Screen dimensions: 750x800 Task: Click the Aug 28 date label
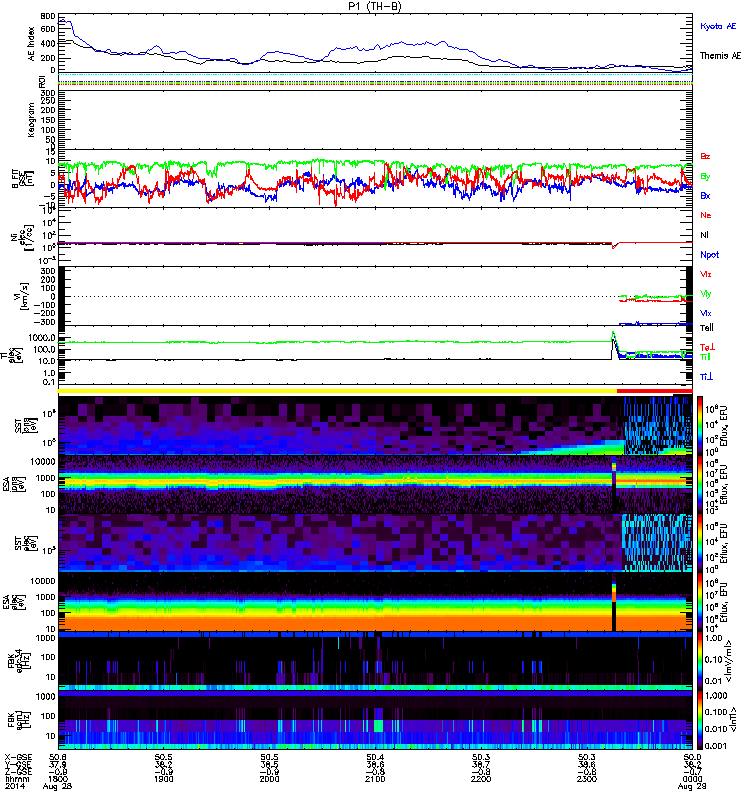57,786
